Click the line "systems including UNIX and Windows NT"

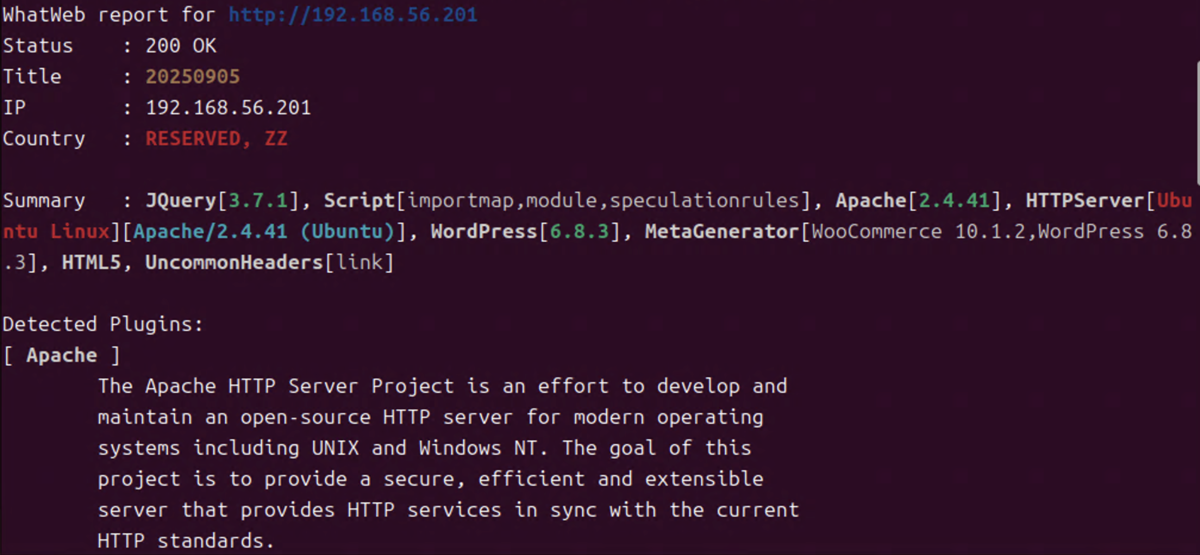click(x=425, y=448)
